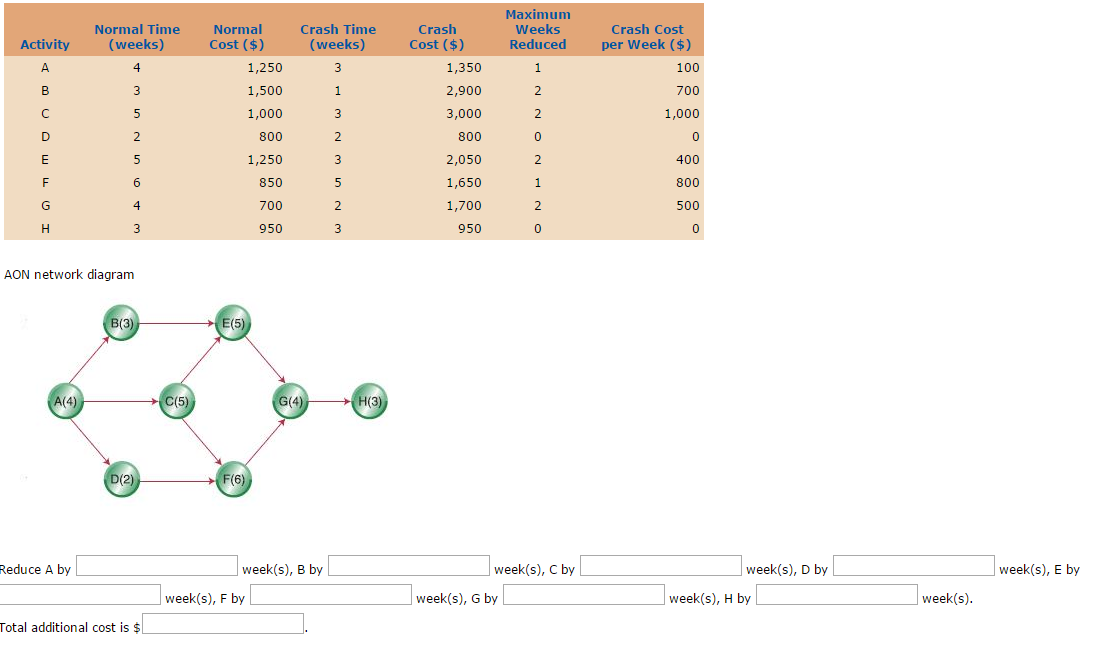This screenshot has height=649, width=1100.
Task: Select the final node H(3)
Action: (367, 400)
